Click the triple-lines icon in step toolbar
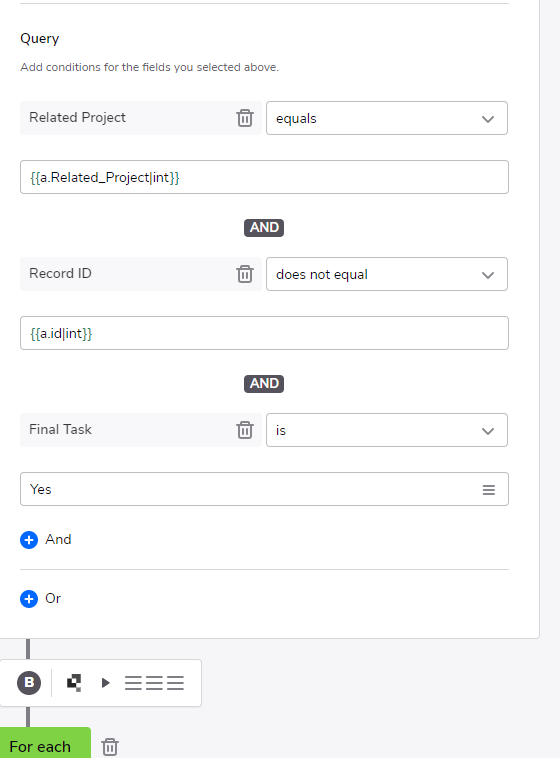The width and height of the screenshot is (560, 758). (154, 683)
